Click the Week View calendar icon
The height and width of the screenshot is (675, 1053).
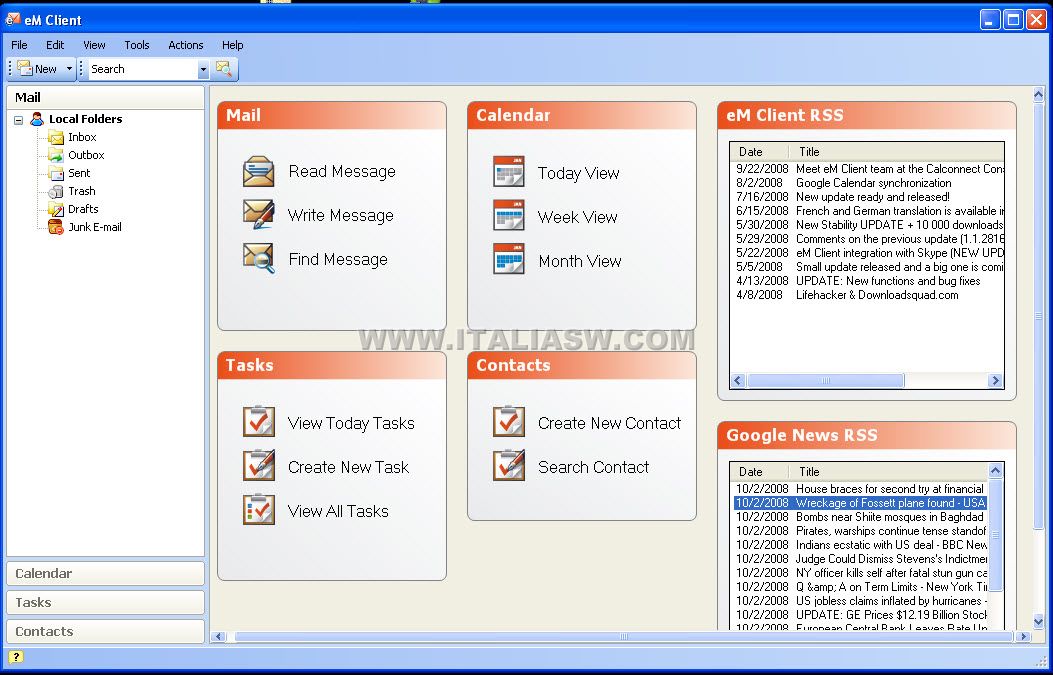pos(508,216)
